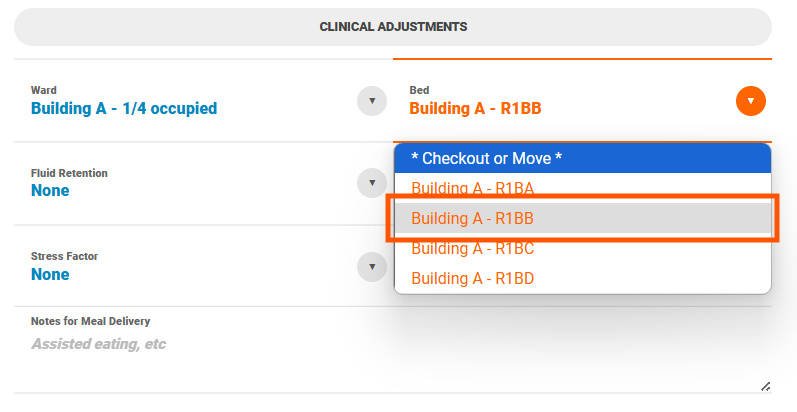The image size is (797, 412).
Task: Click the Clinical Adjustments header bar
Action: coord(393,27)
